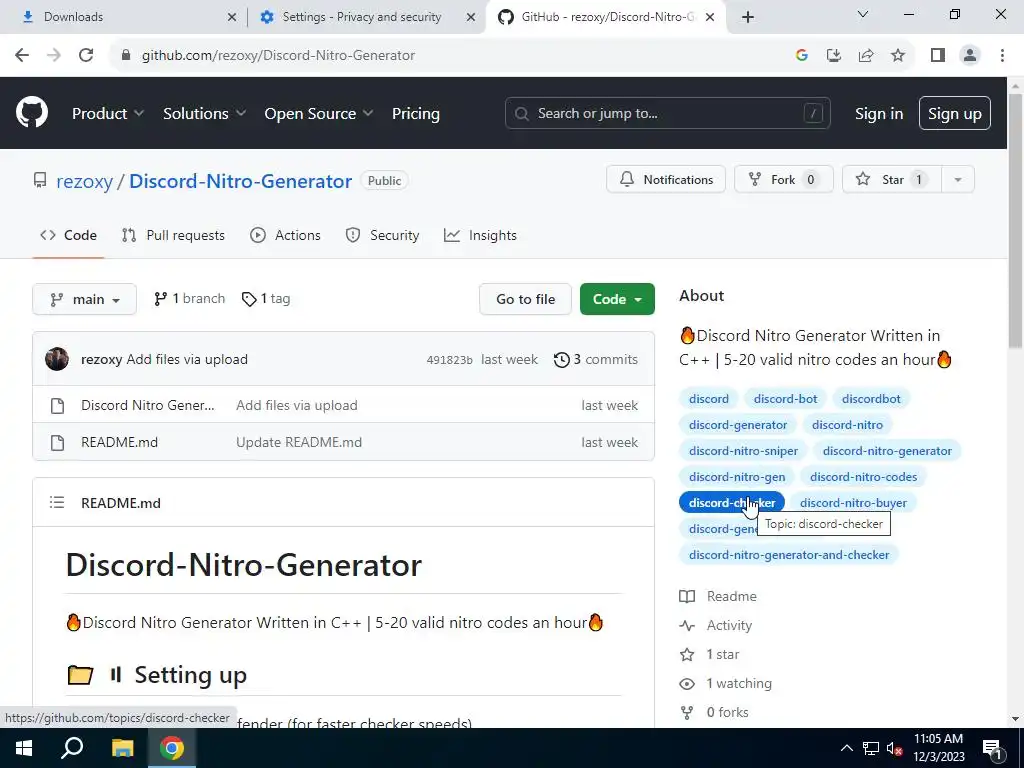The width and height of the screenshot is (1024, 768).
Task: Expand the Star list dropdown arrow
Action: (958, 180)
